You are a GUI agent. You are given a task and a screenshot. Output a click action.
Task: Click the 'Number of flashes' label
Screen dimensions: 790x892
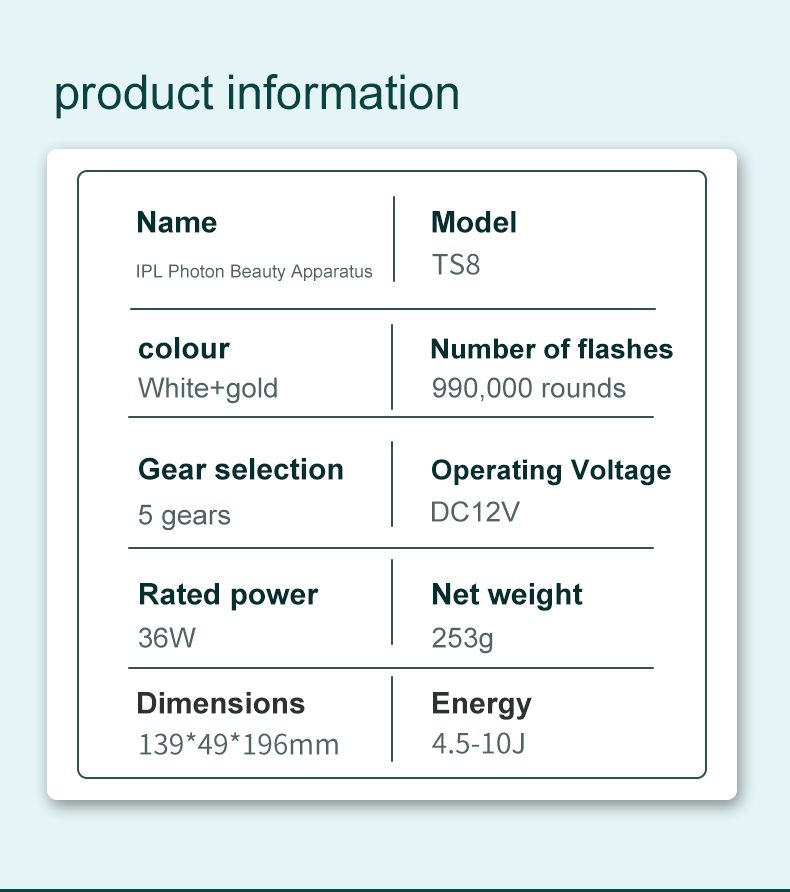pyautogui.click(x=551, y=349)
